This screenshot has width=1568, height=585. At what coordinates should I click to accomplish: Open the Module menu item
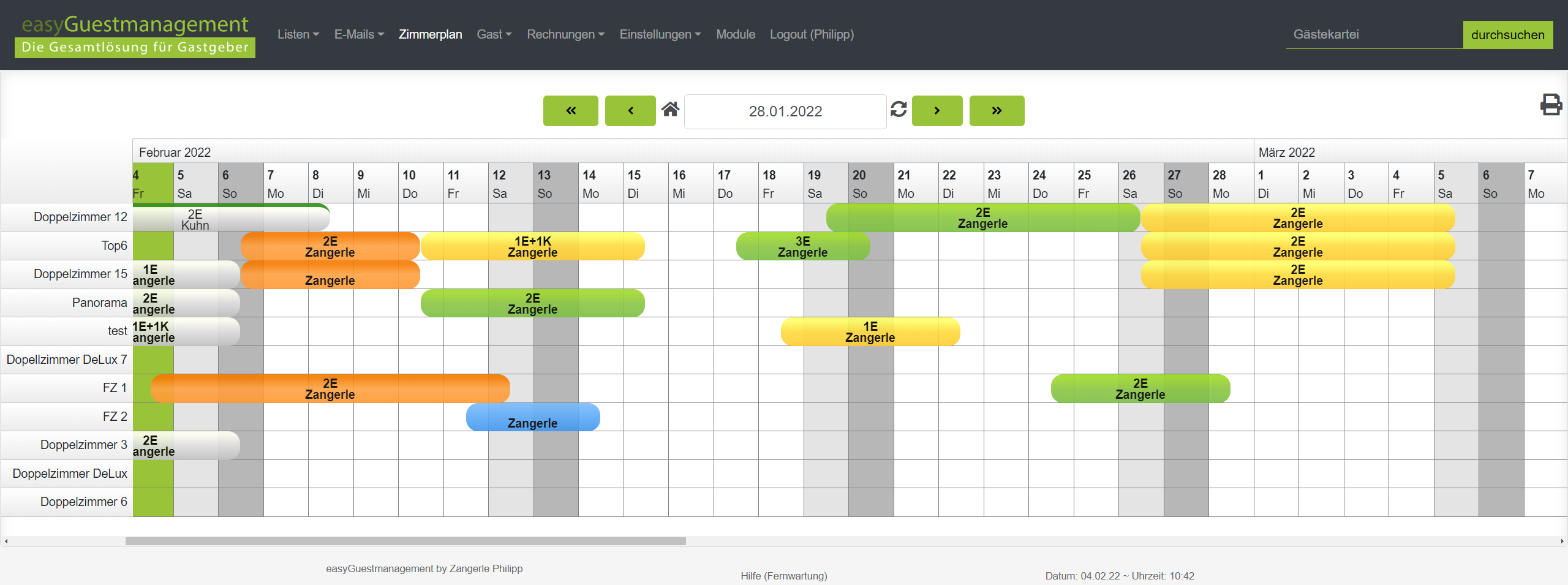[735, 35]
